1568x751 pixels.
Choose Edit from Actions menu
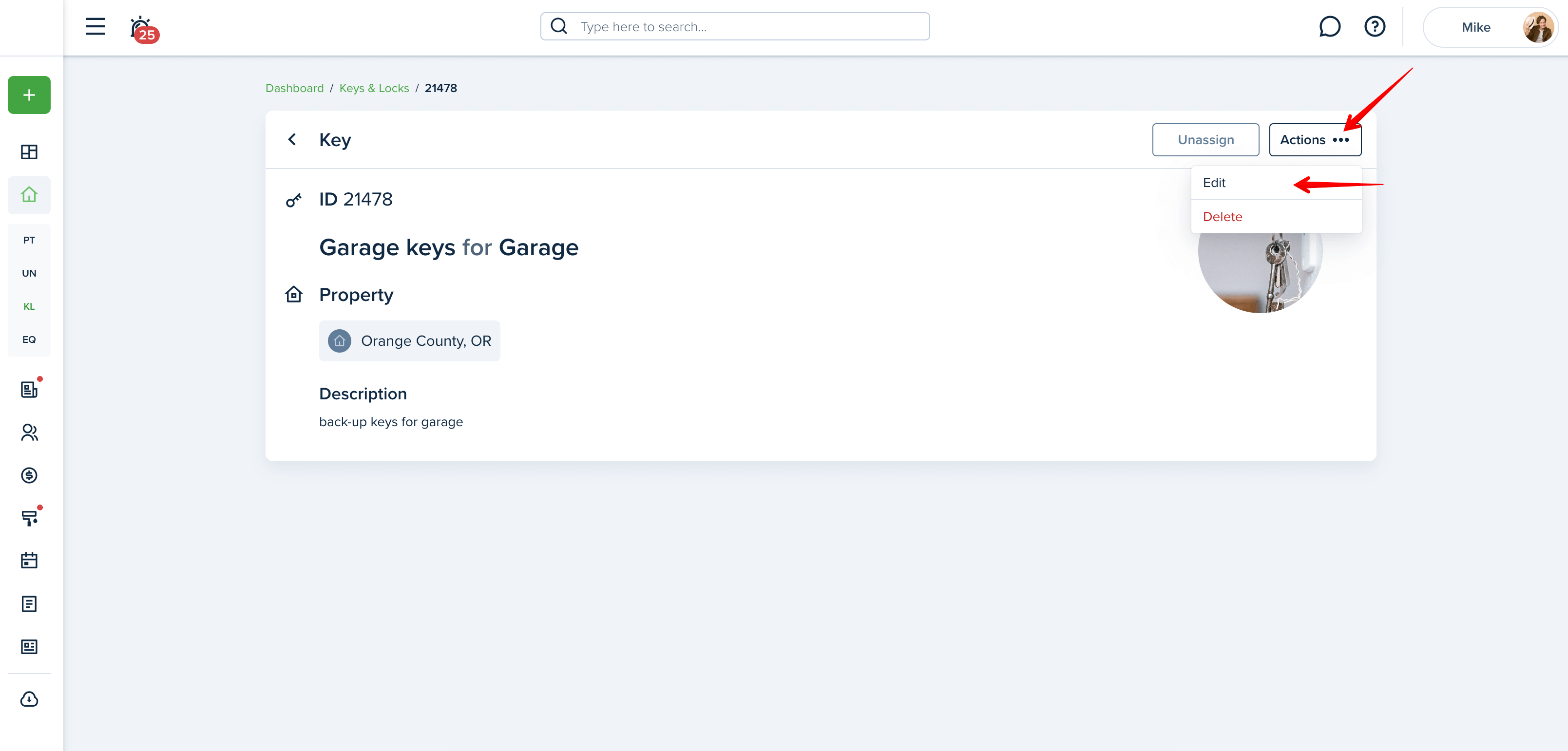point(1276,183)
